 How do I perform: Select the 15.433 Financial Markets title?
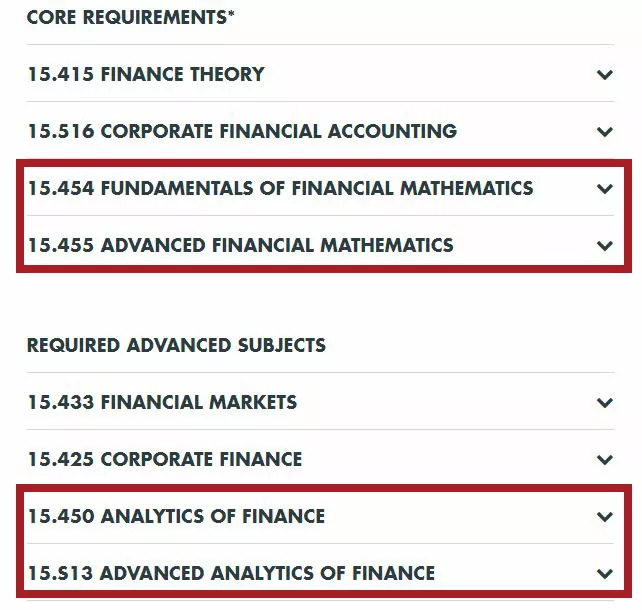click(x=162, y=402)
